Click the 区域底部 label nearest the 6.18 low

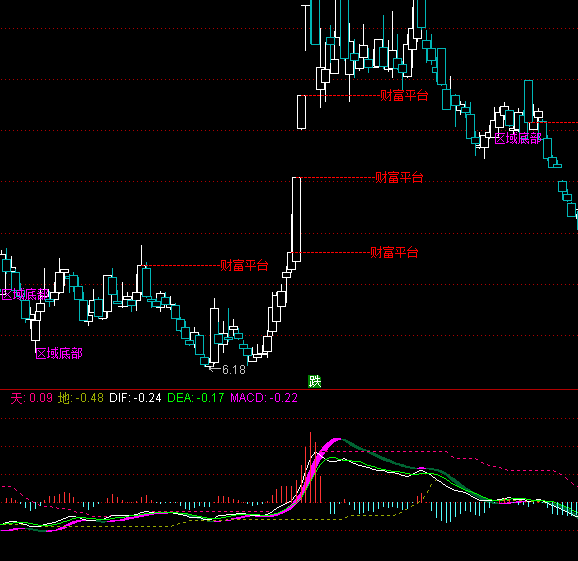(x=59, y=353)
